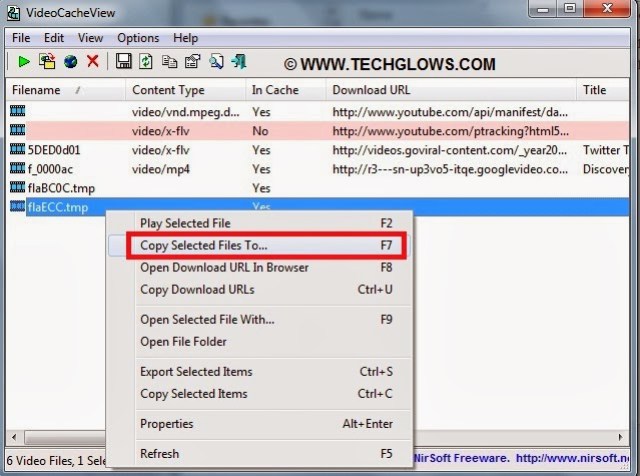Image resolution: width=640 pixels, height=476 pixels.
Task: Click the film icon of f_0000ac row
Action: [x=18, y=168]
